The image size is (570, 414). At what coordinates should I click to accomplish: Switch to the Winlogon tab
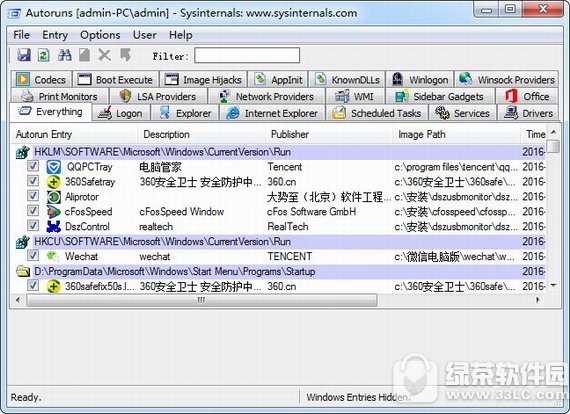(x=420, y=79)
